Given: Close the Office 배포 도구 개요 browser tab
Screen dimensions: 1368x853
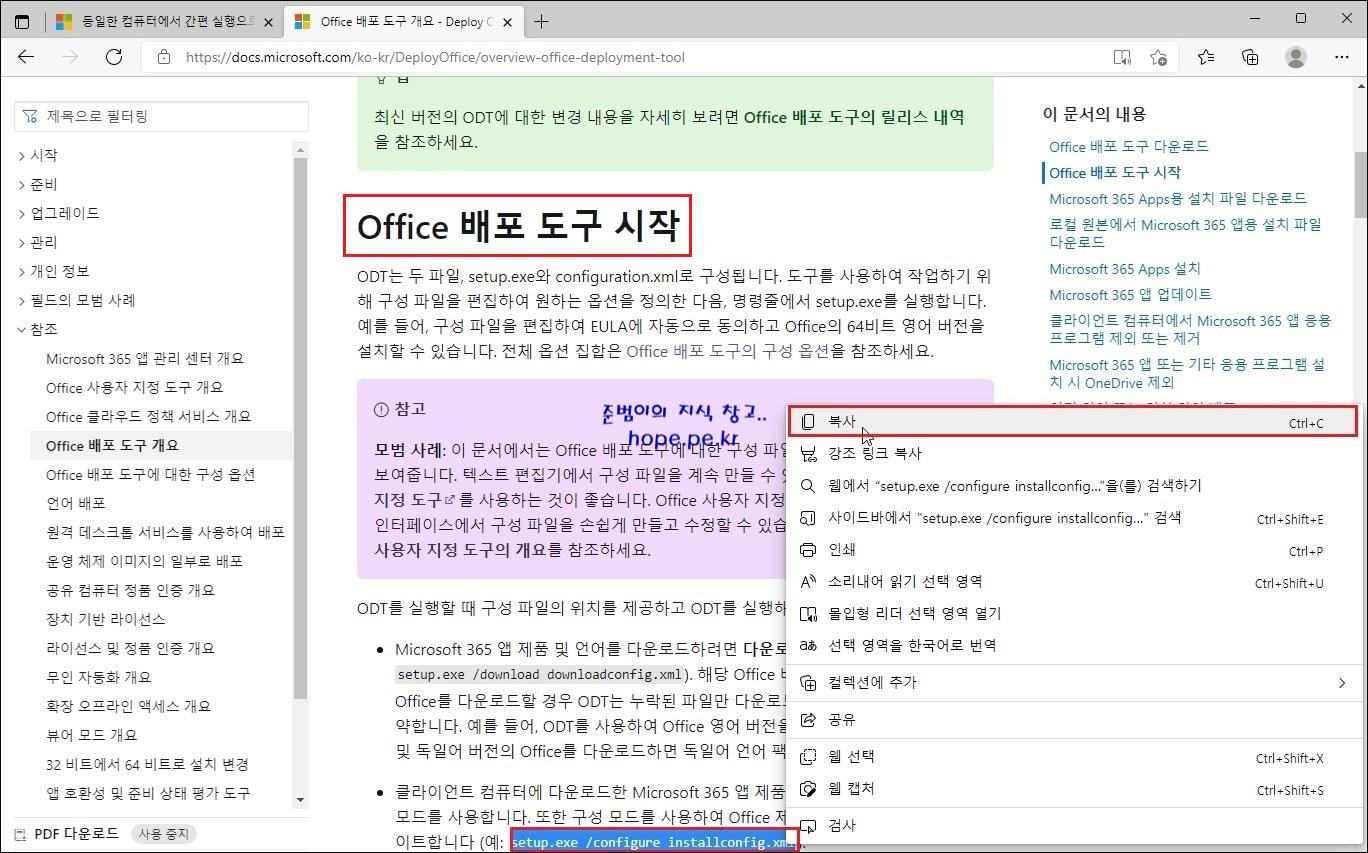Looking at the screenshot, I should point(506,21).
